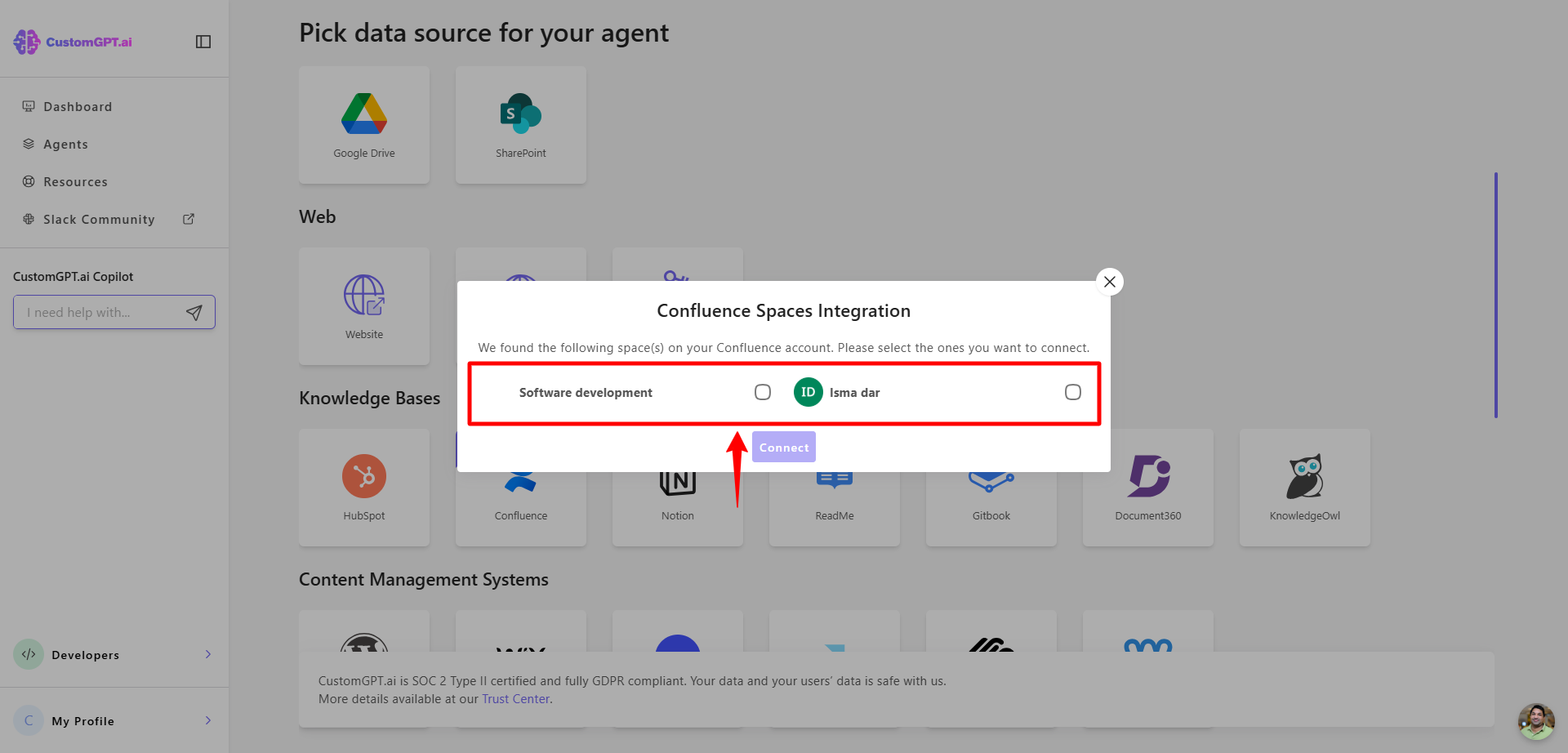Open the support chat avatar
Screen dimensions: 1568x753
point(1536,721)
